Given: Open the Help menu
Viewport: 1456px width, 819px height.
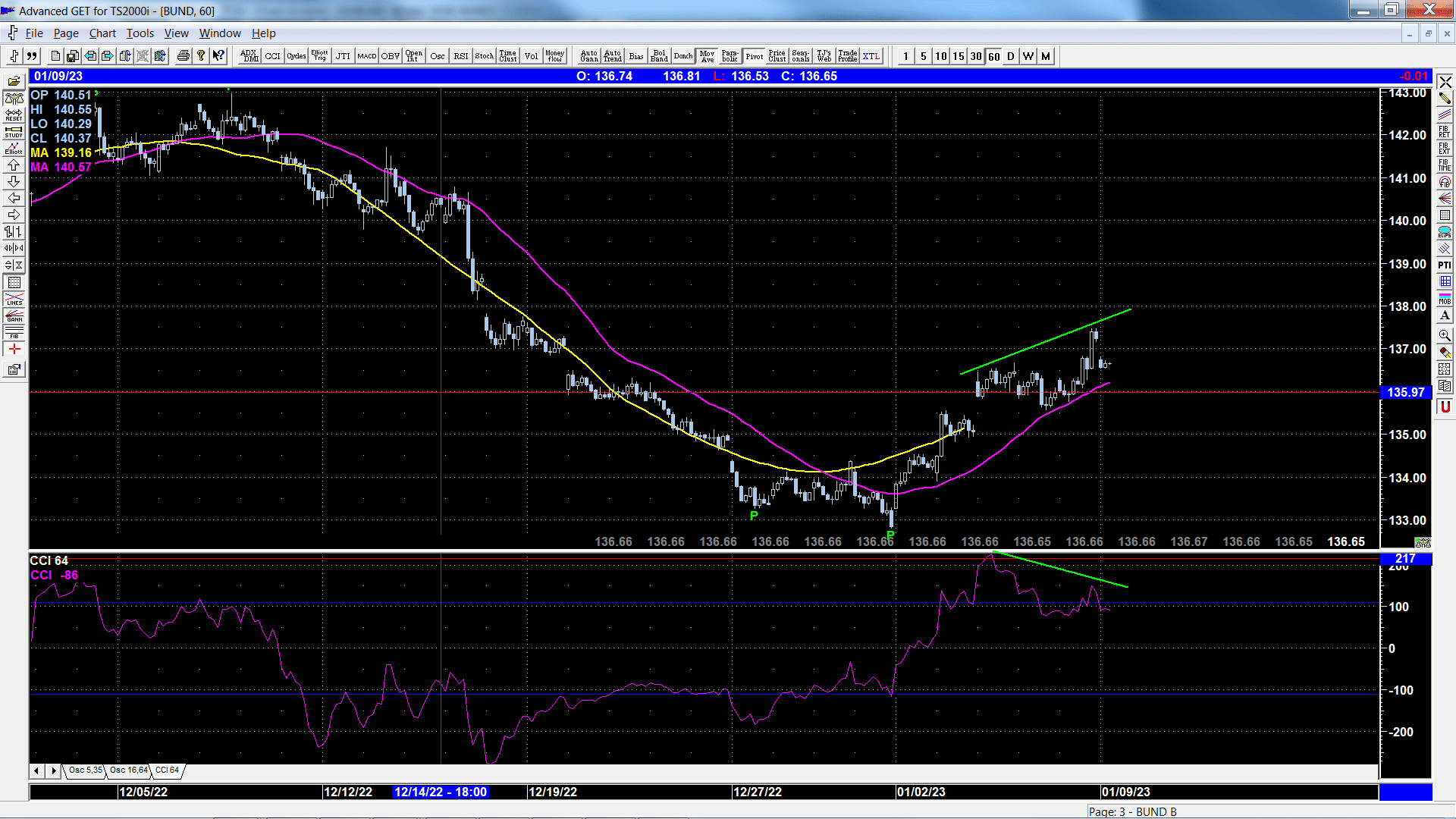Looking at the screenshot, I should (264, 33).
